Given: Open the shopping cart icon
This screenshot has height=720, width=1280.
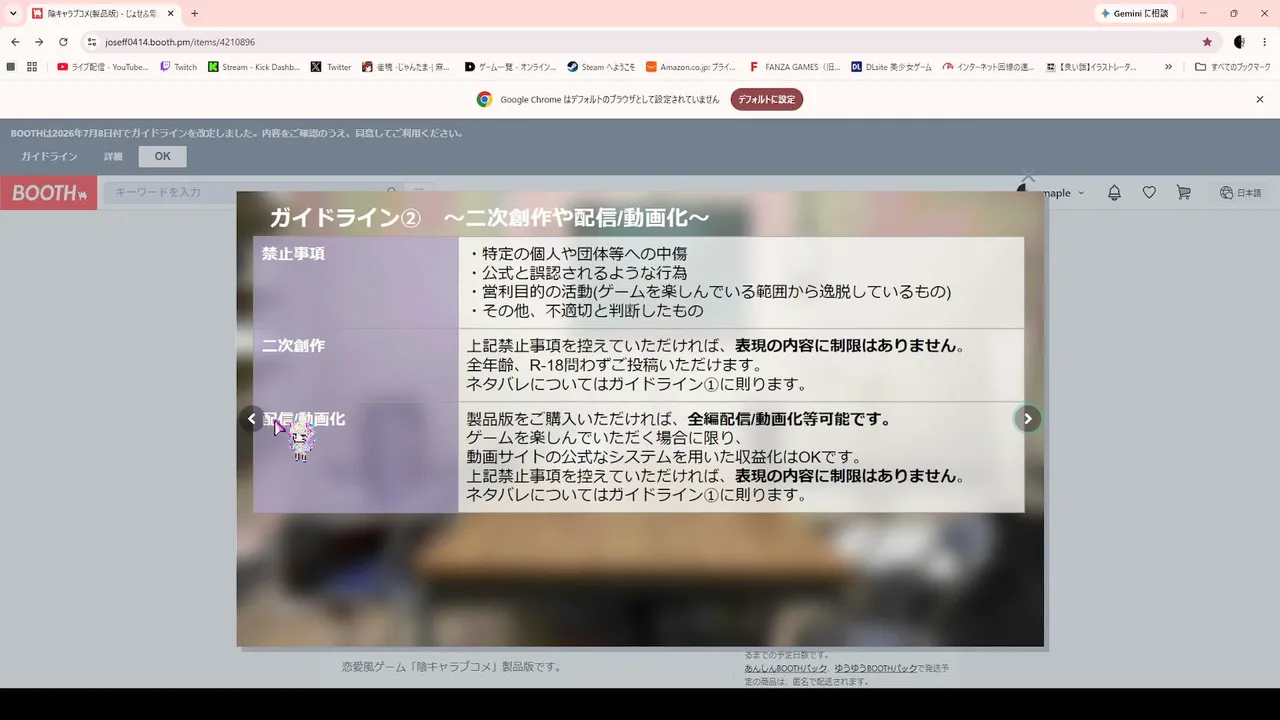Looking at the screenshot, I should 1183,193.
